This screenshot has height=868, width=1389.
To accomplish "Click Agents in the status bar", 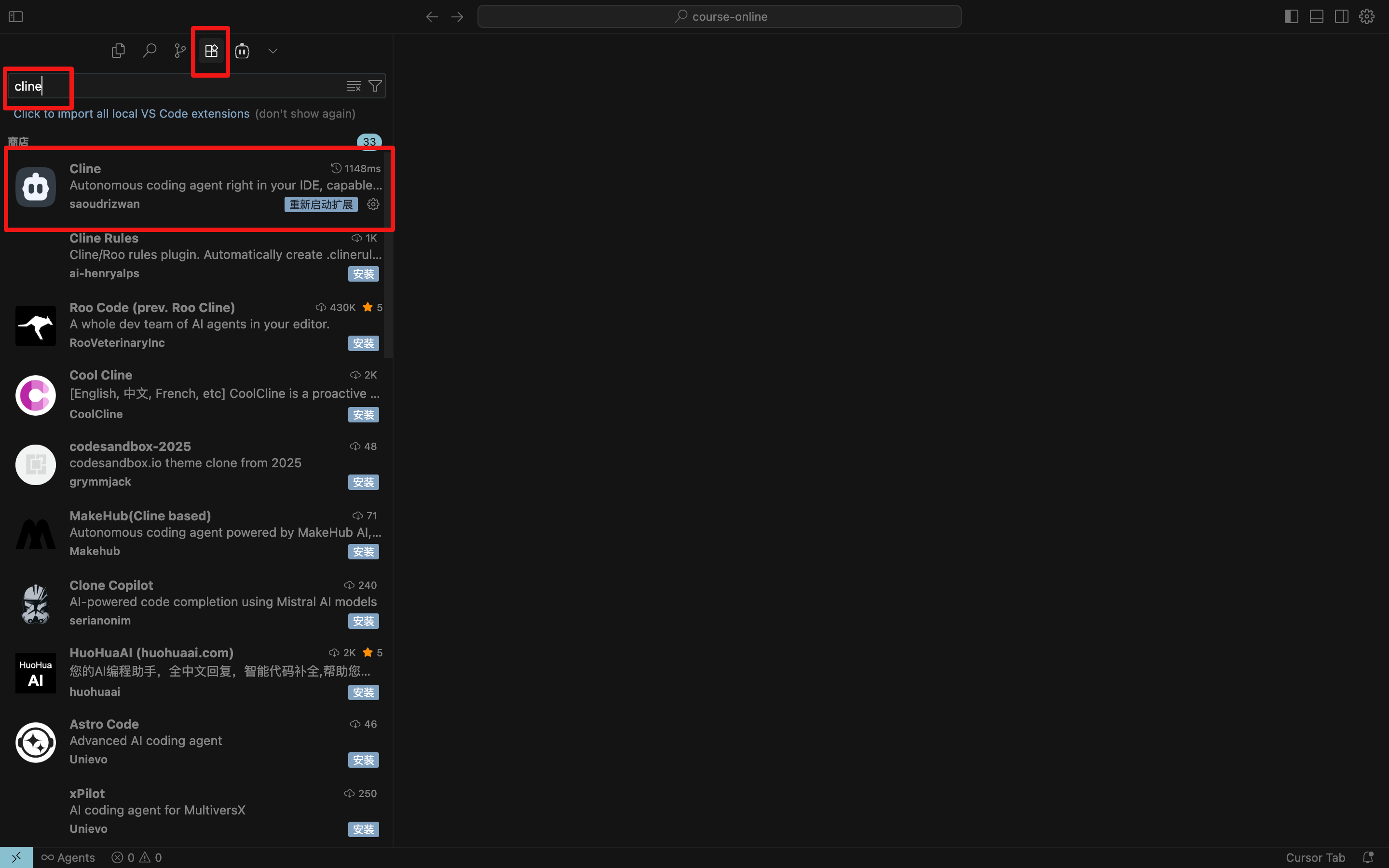I will [68, 858].
